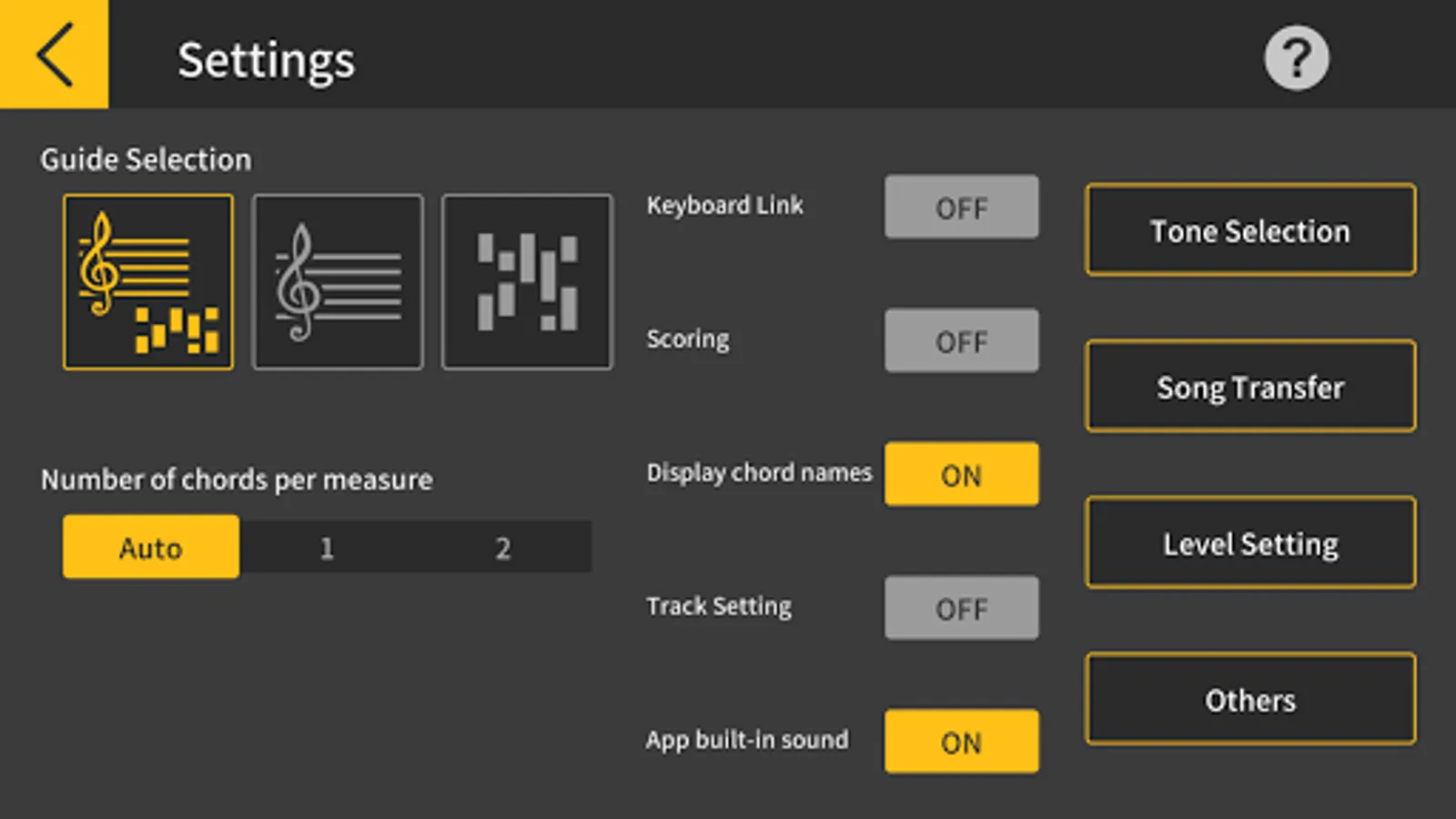Choose 2 chords per measure
Viewport: 1456px width, 819px height.
pos(502,547)
